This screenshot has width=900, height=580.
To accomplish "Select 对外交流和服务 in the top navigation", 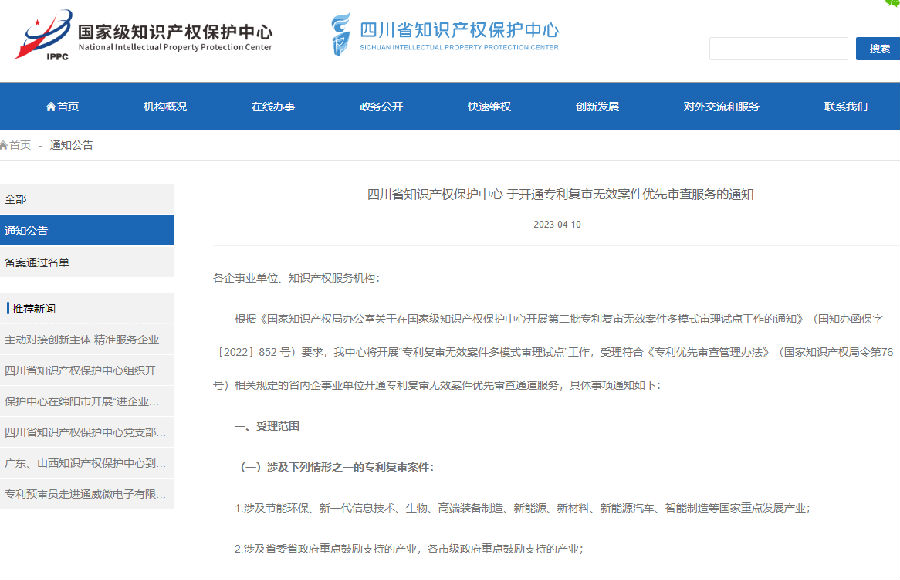I will tap(721, 107).
